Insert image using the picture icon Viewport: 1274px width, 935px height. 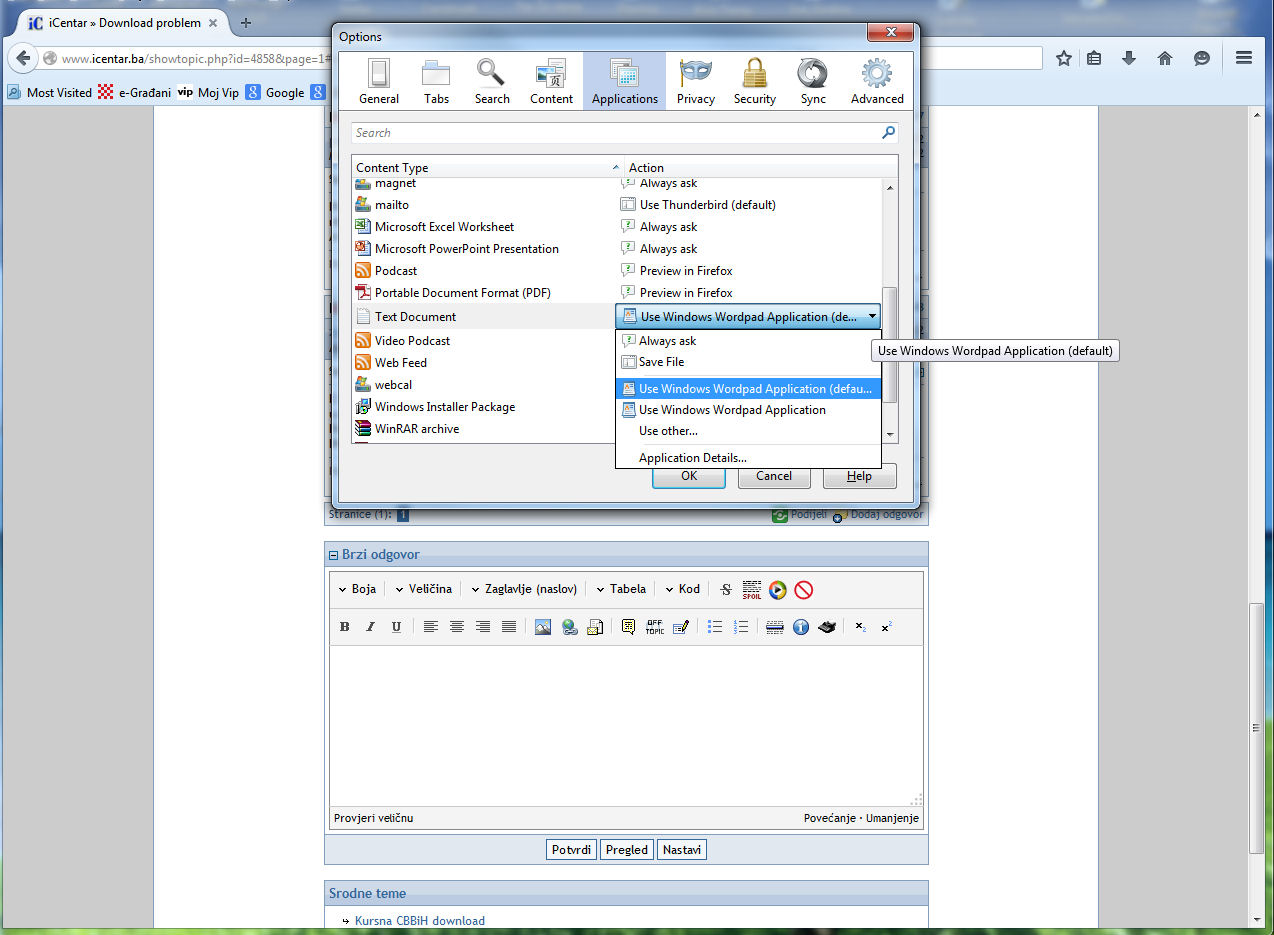click(x=543, y=627)
